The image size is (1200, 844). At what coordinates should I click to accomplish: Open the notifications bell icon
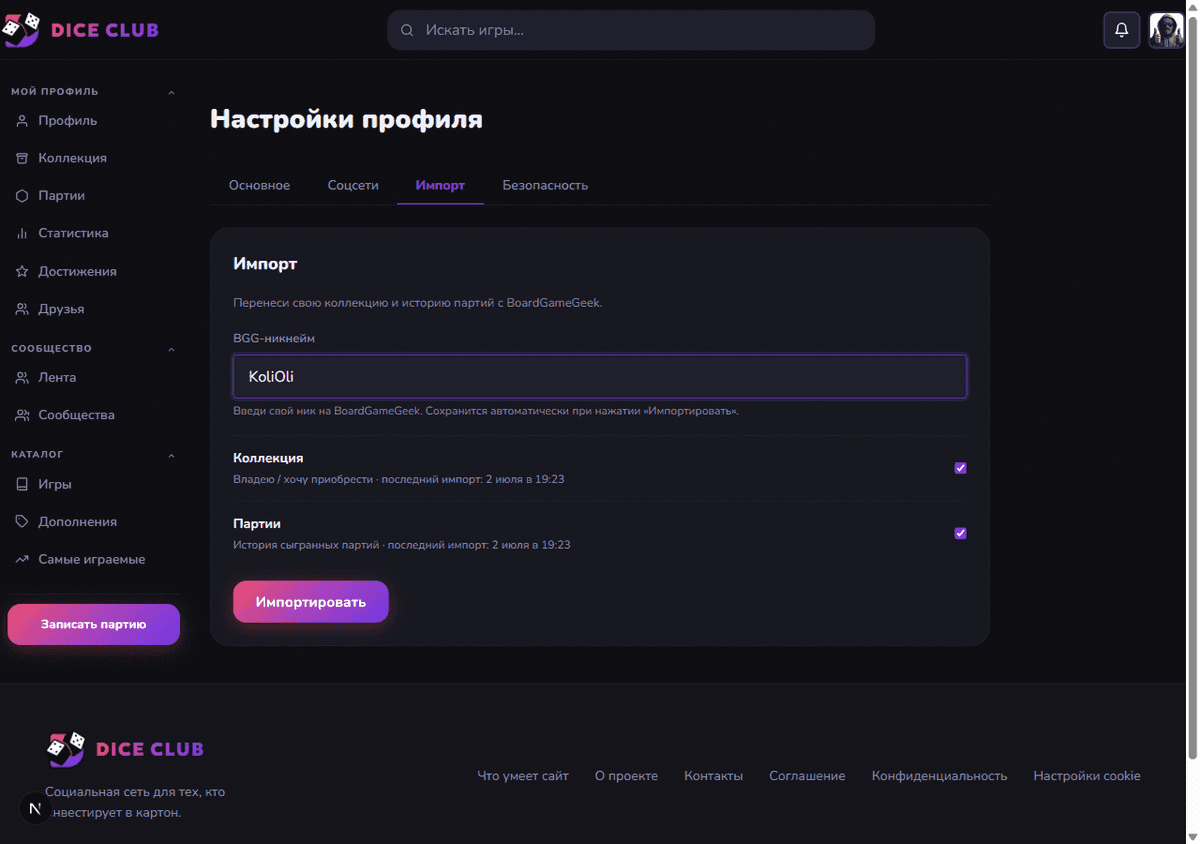point(1121,30)
